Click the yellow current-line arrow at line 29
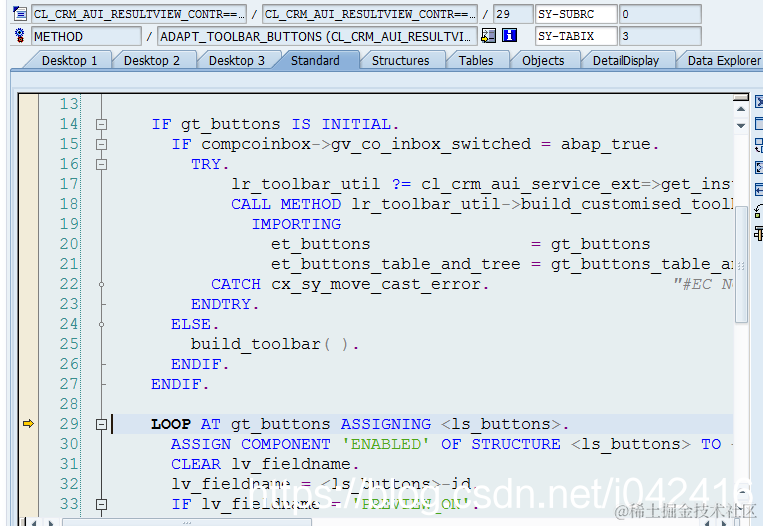 coord(28,424)
